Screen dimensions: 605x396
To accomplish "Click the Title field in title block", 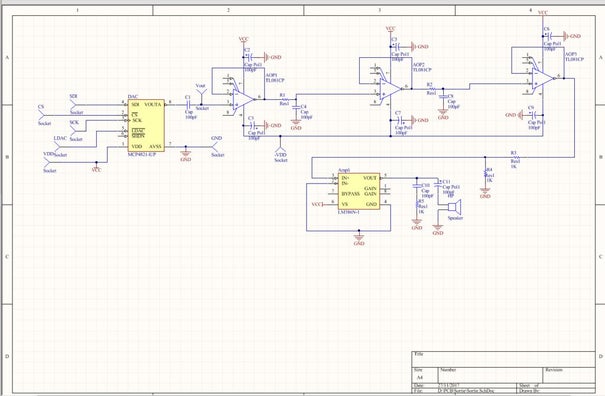I will click(x=503, y=359).
